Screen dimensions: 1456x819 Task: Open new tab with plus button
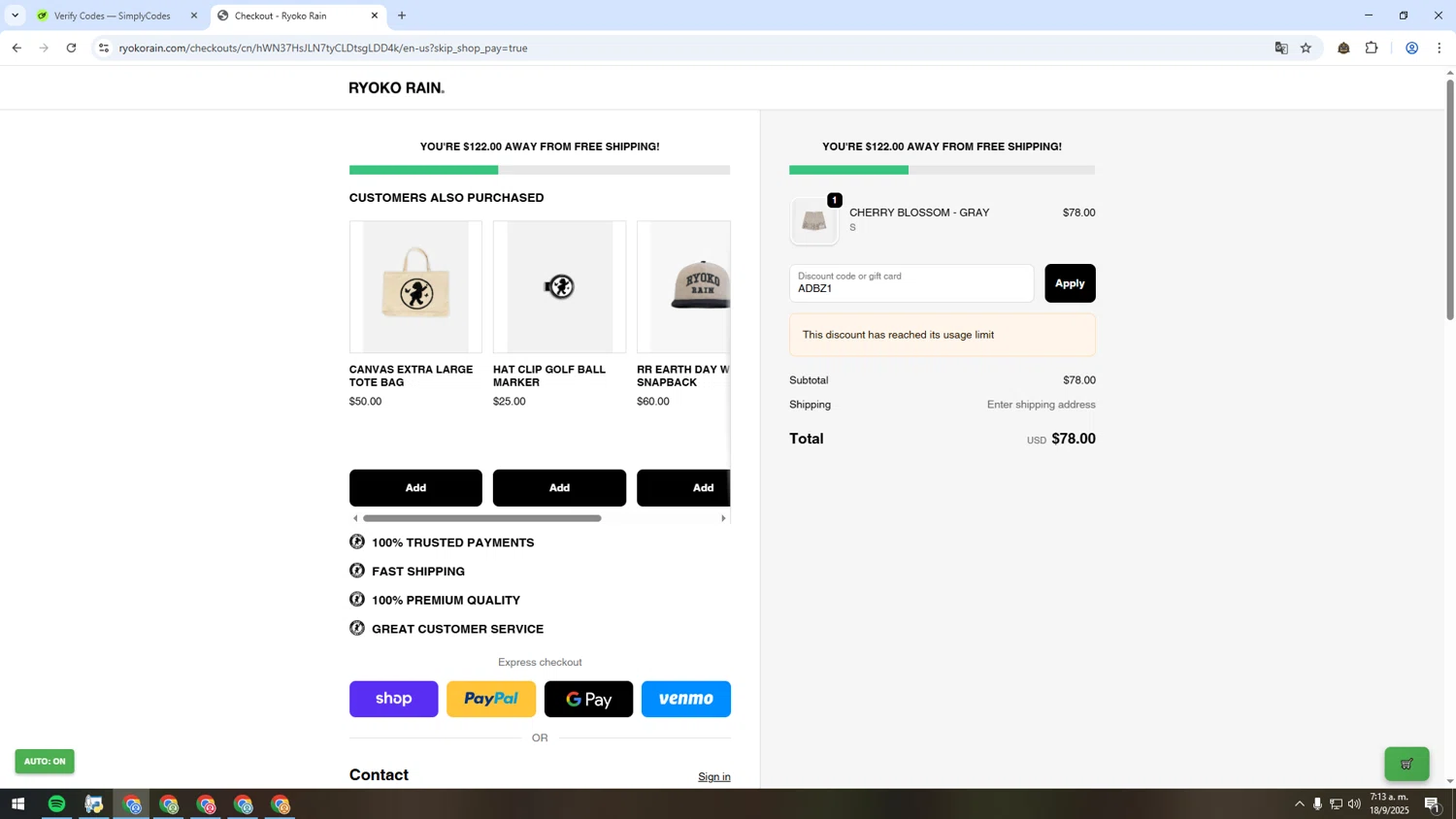[x=402, y=16]
